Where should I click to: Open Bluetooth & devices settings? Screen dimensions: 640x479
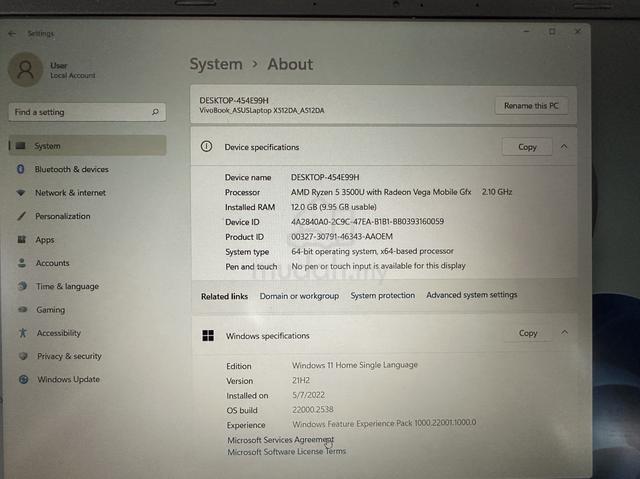click(71, 169)
